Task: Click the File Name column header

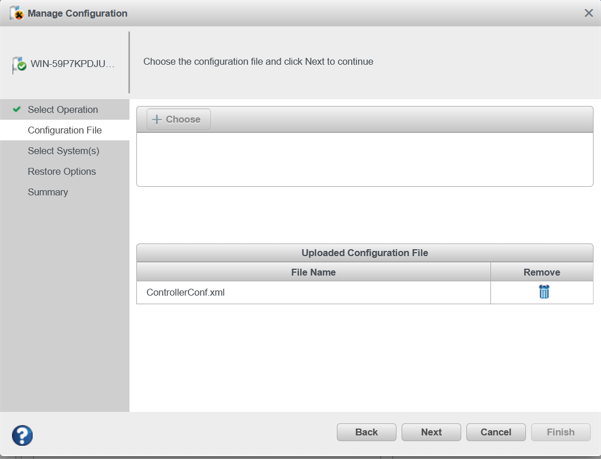Action: click(x=313, y=272)
